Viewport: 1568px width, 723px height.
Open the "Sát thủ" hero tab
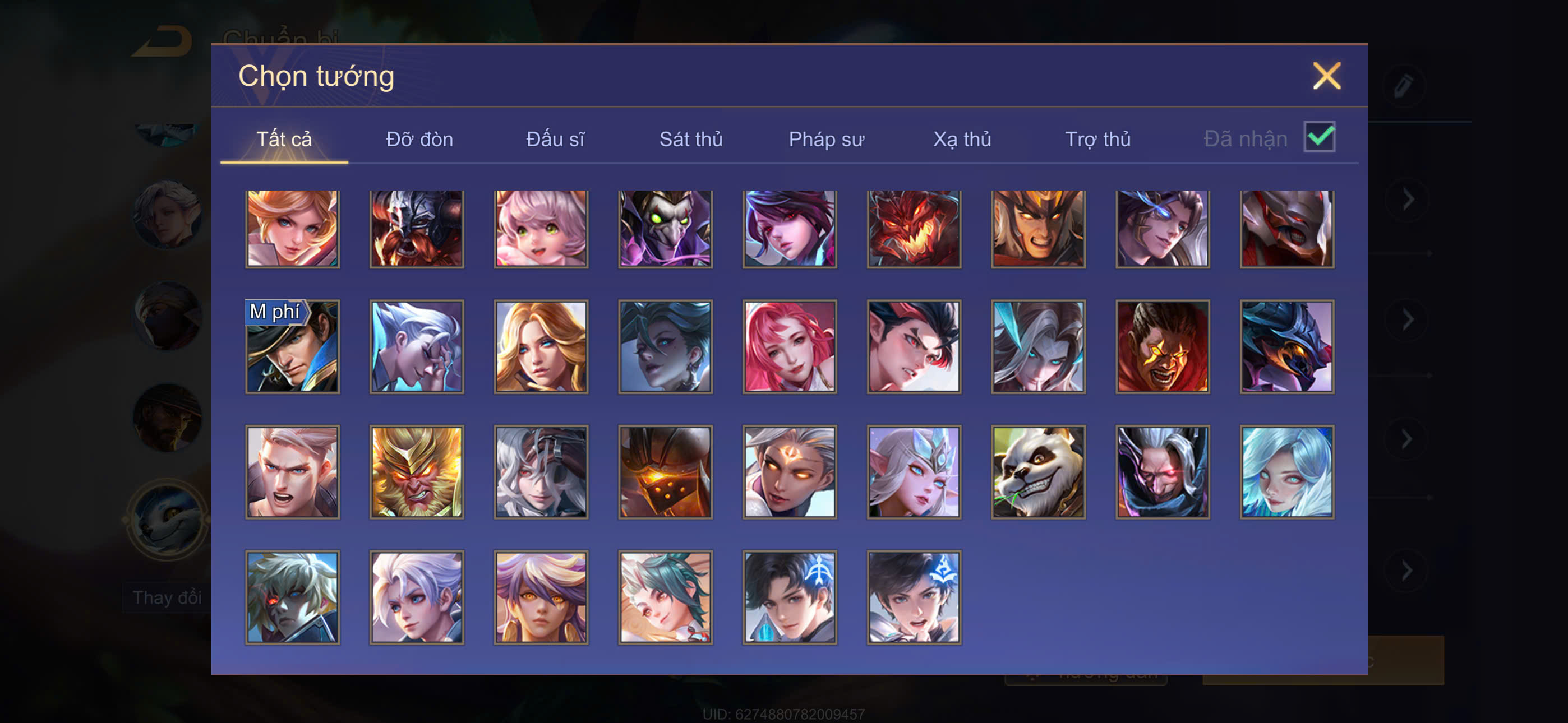691,140
